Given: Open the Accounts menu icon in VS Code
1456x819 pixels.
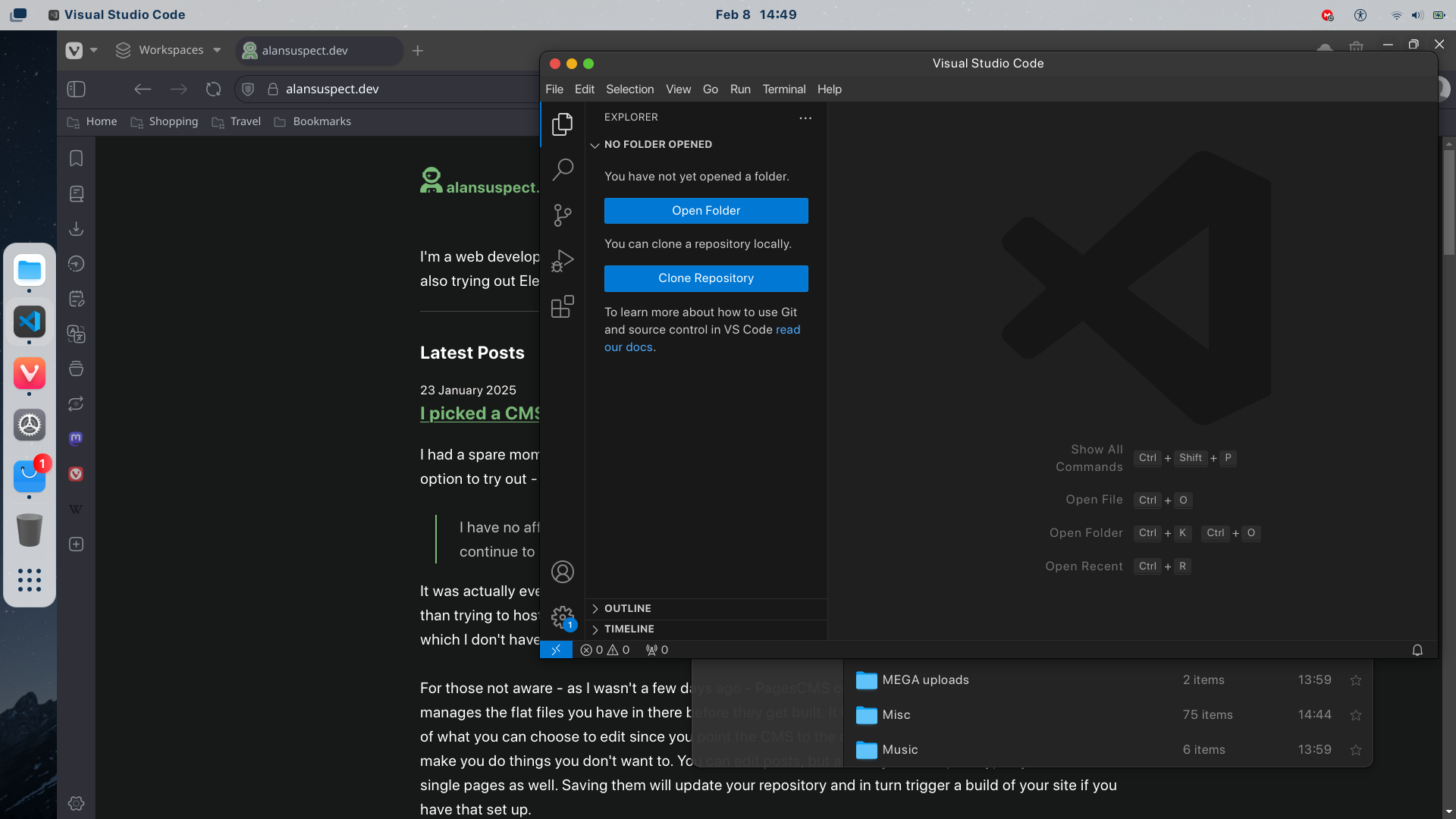Looking at the screenshot, I should coord(562,572).
